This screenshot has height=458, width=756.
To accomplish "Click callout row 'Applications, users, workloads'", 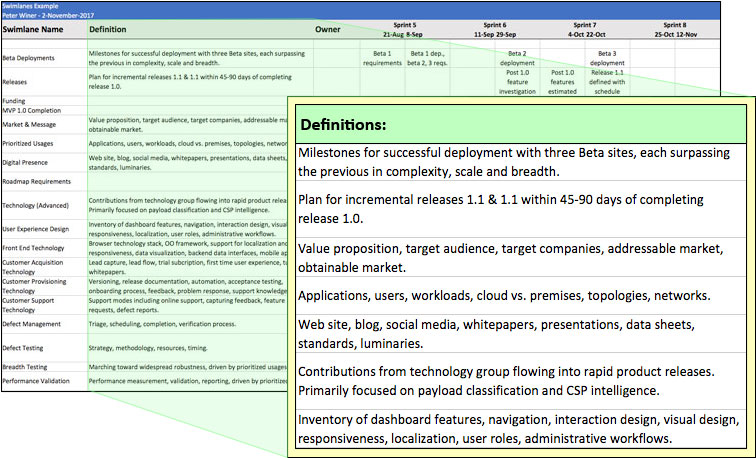I will [x=521, y=296].
